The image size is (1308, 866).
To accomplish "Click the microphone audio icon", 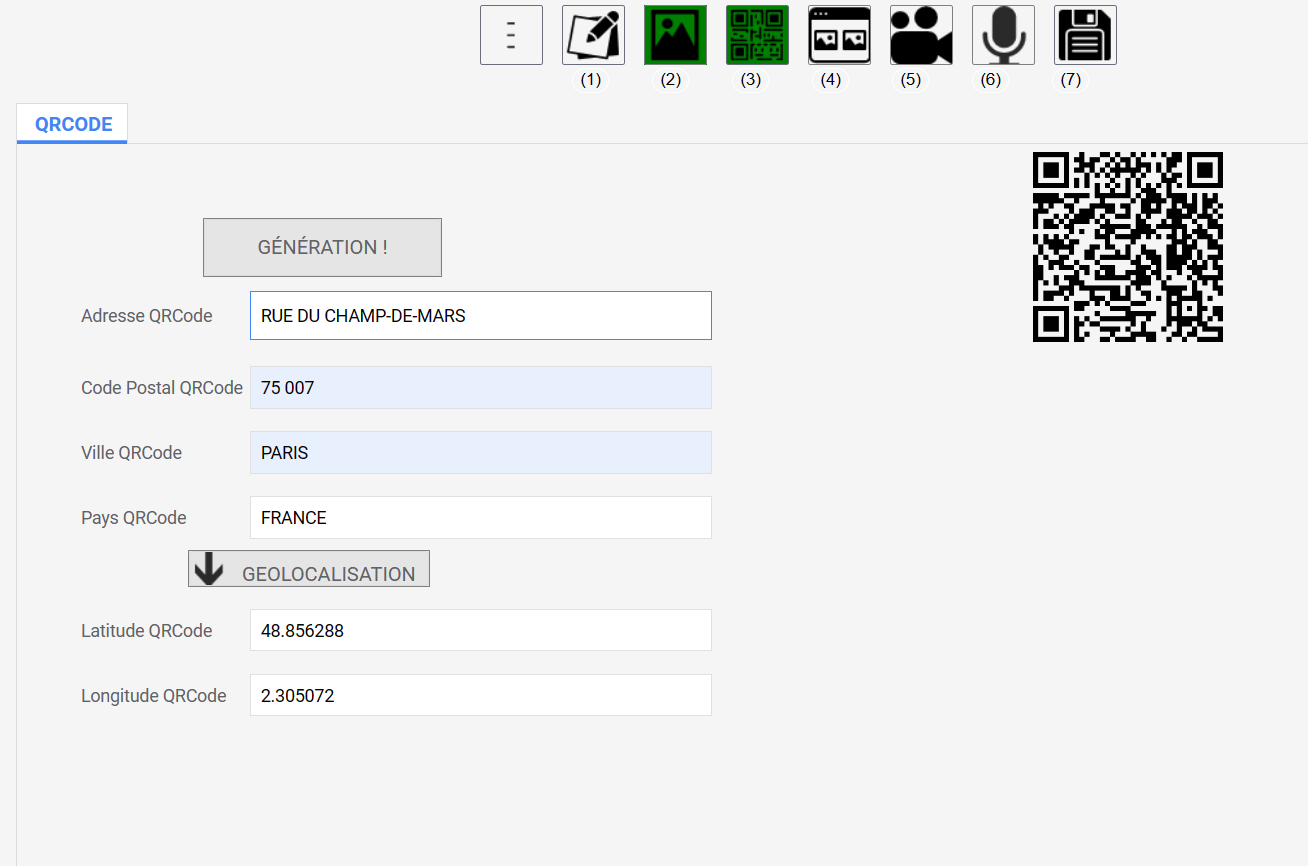I will (x=1003, y=35).
